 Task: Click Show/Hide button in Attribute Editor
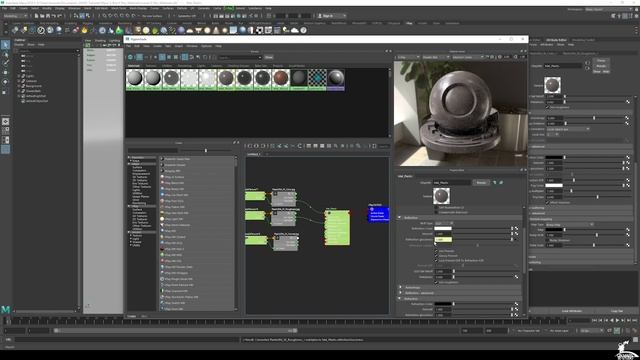click(601, 71)
